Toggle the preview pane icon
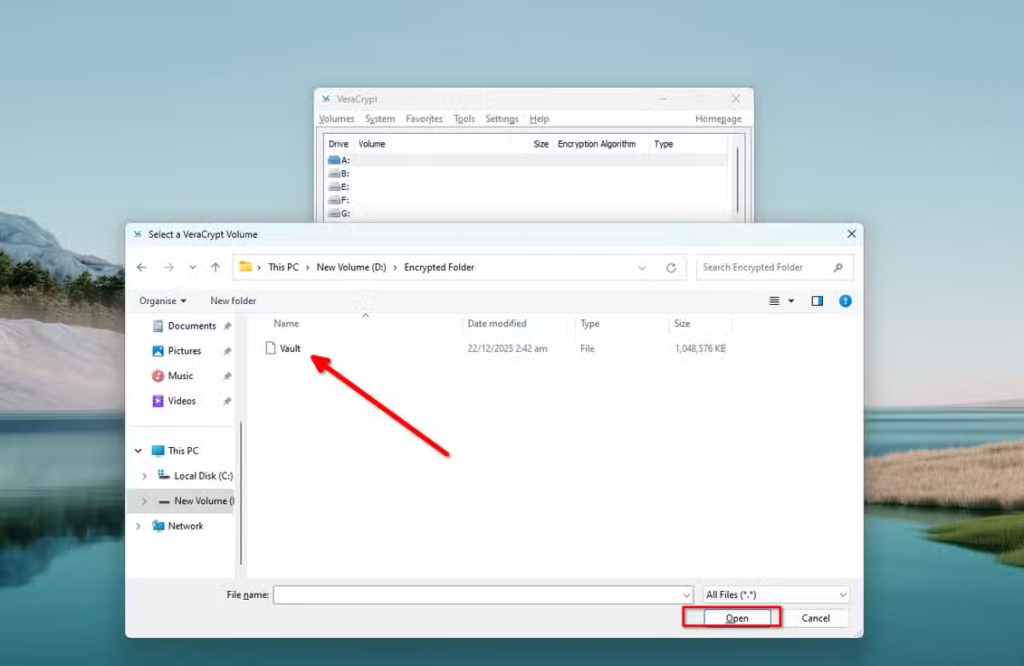1024x666 pixels. 817,301
